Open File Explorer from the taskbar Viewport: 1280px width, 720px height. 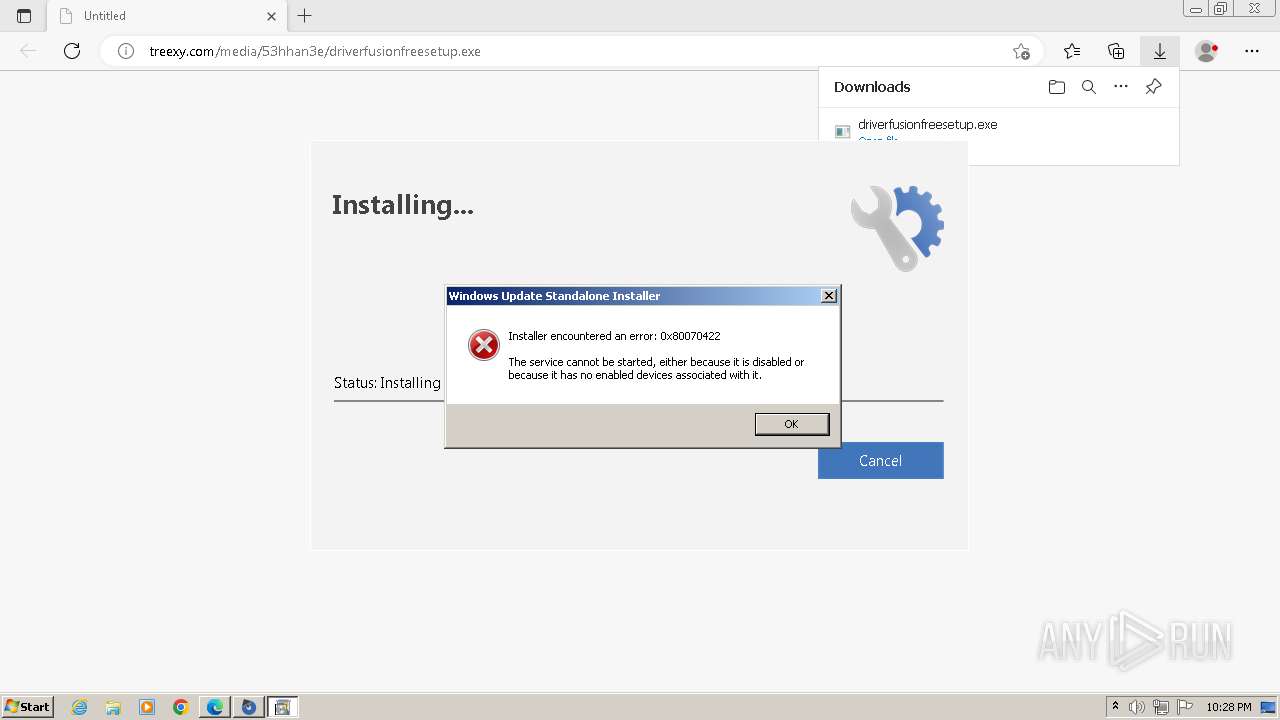click(113, 707)
